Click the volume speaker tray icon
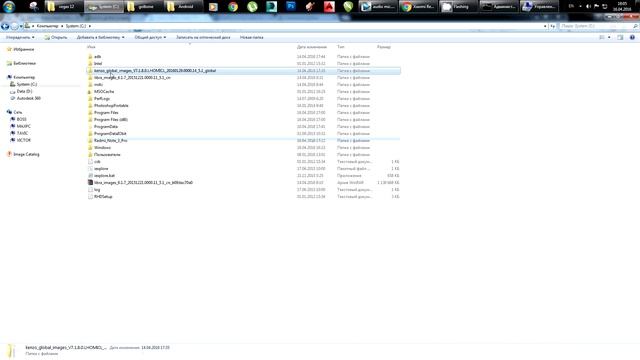The width and height of the screenshot is (640, 360). [x=588, y=7]
